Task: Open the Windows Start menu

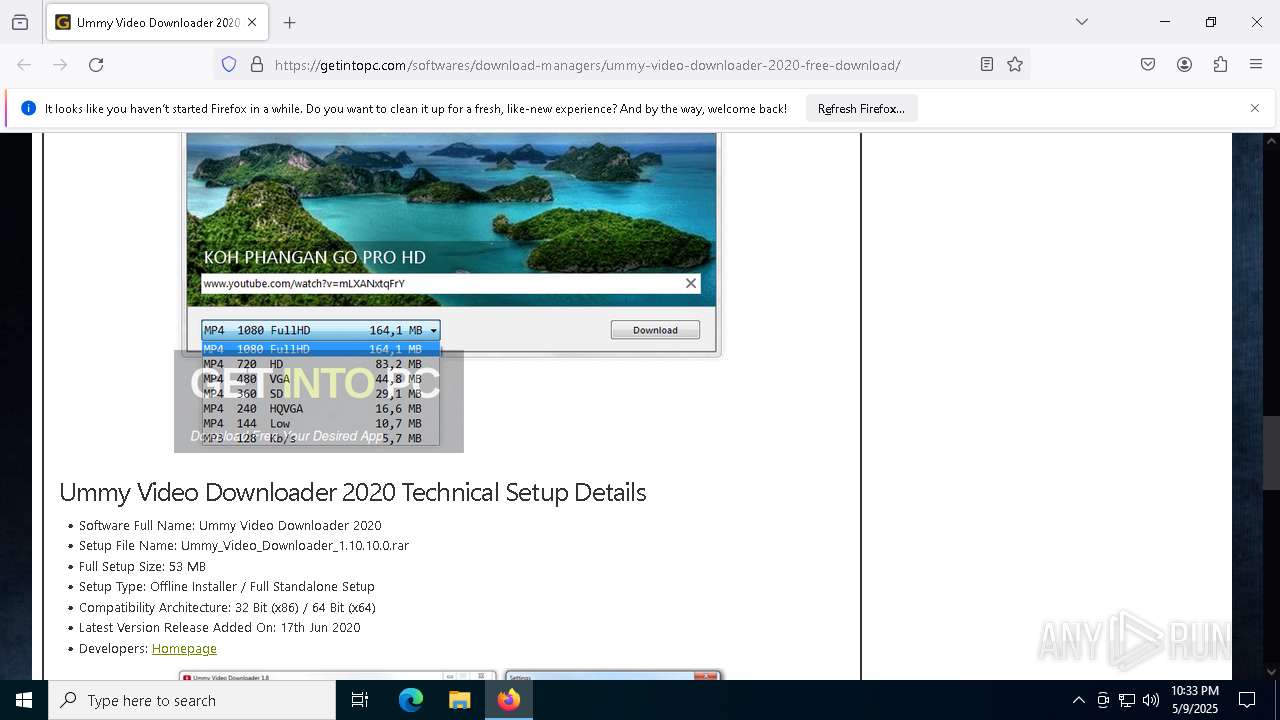Action: click(24, 700)
